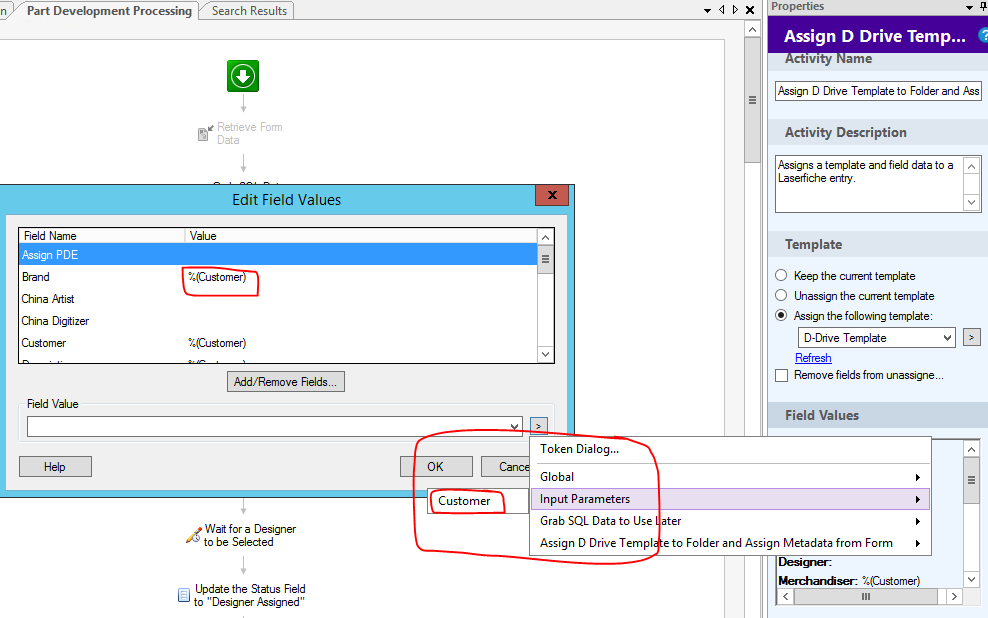Click Activity Description scroll up arrow
This screenshot has width=988, height=618.
tap(972, 166)
